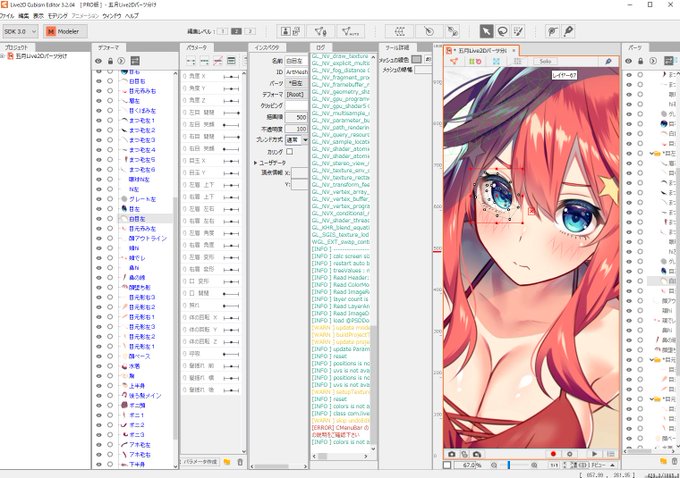Take a snapshot with camera icon below canvas
The image size is (680, 478).
451,454
